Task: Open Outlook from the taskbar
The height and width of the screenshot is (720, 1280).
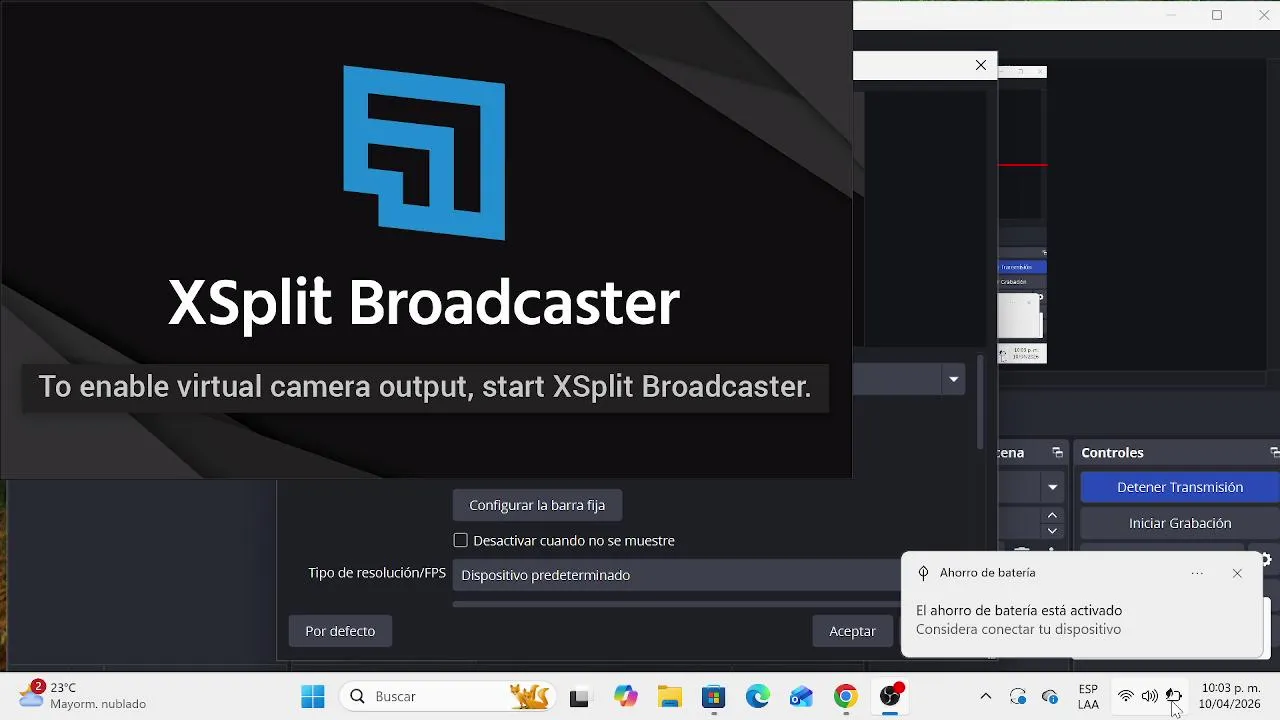Action: (x=801, y=697)
